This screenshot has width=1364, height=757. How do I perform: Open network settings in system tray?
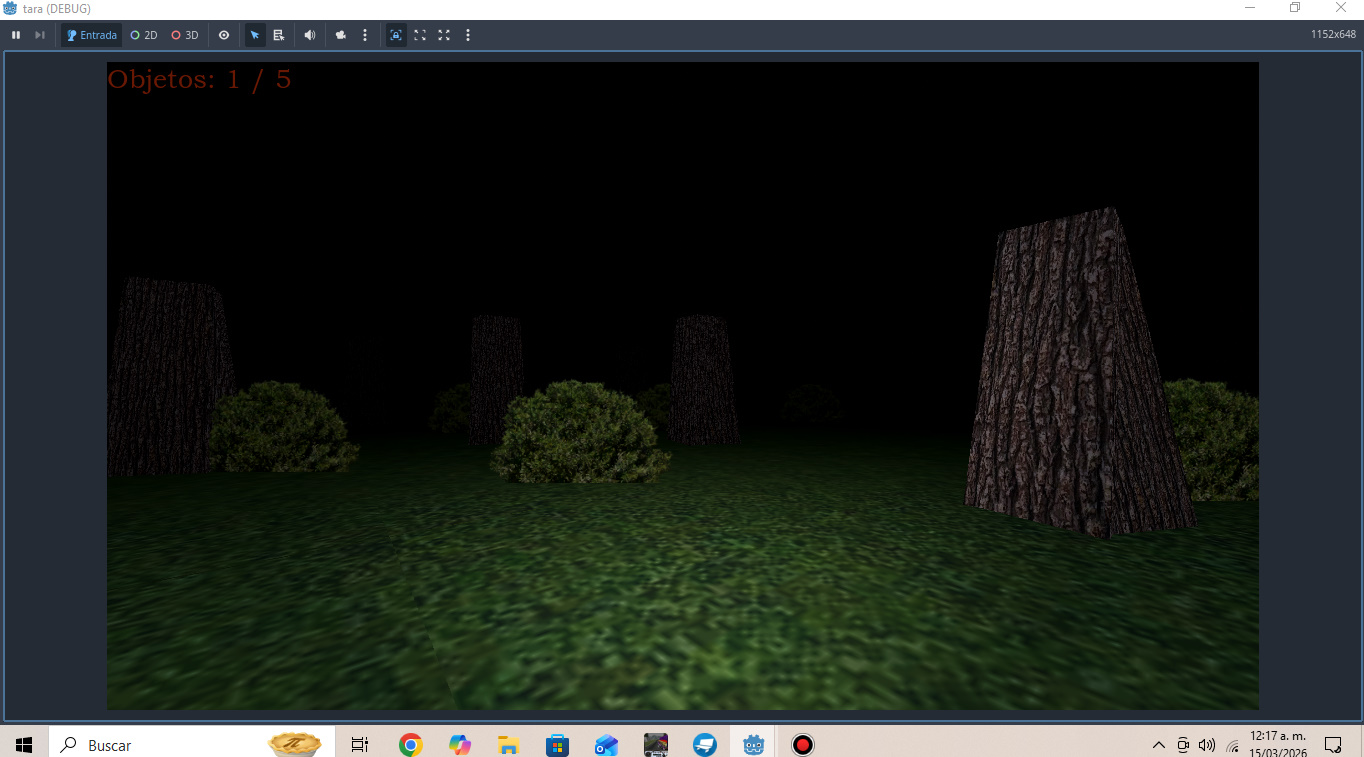[1232, 745]
